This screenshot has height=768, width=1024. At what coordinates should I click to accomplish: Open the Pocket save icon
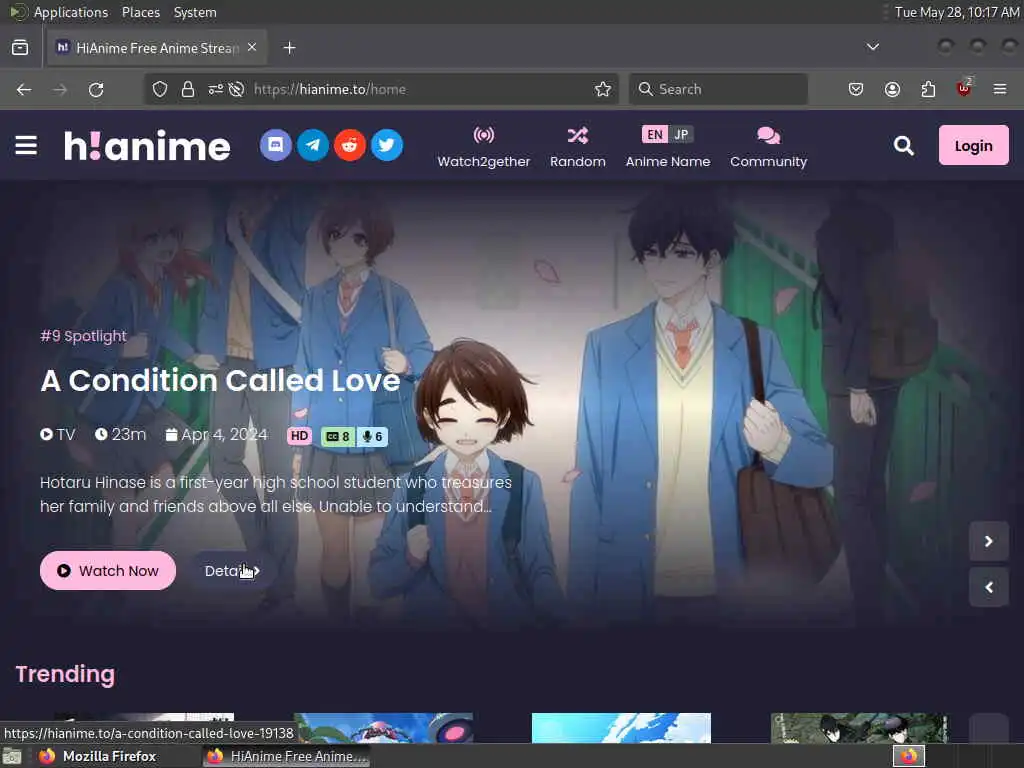click(856, 89)
